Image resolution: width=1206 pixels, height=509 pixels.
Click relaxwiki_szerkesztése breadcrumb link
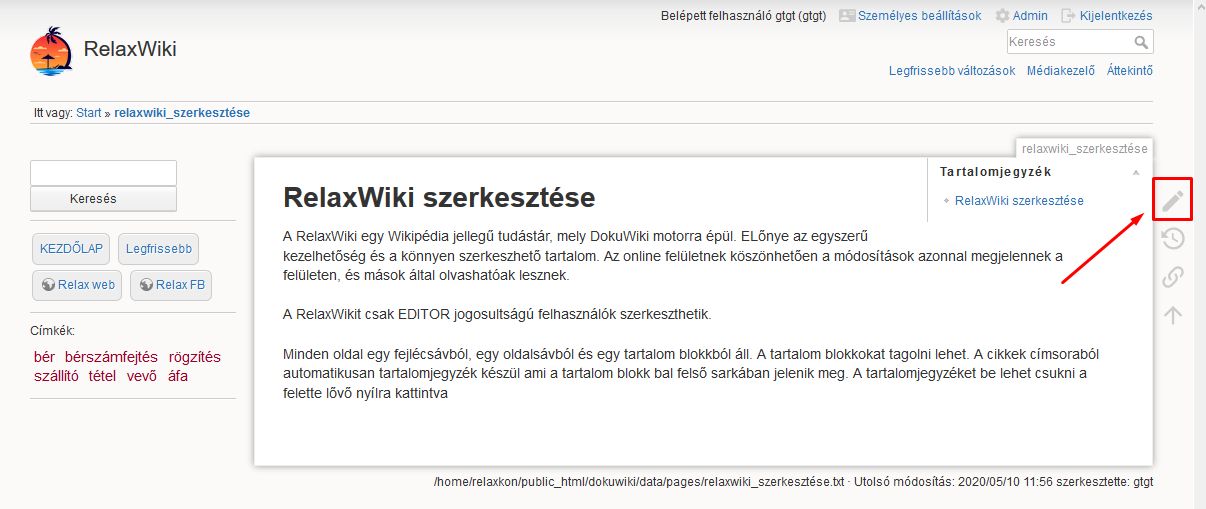coord(182,113)
